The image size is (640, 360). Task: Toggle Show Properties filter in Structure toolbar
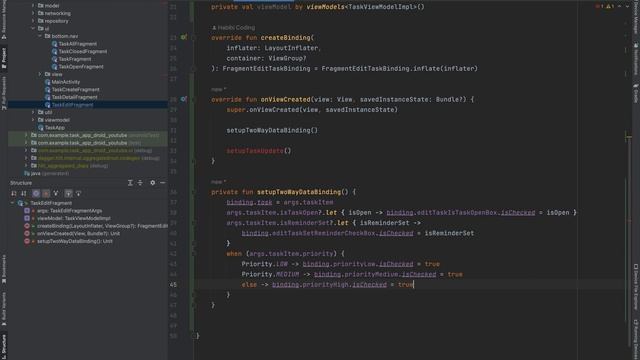coord(46,193)
